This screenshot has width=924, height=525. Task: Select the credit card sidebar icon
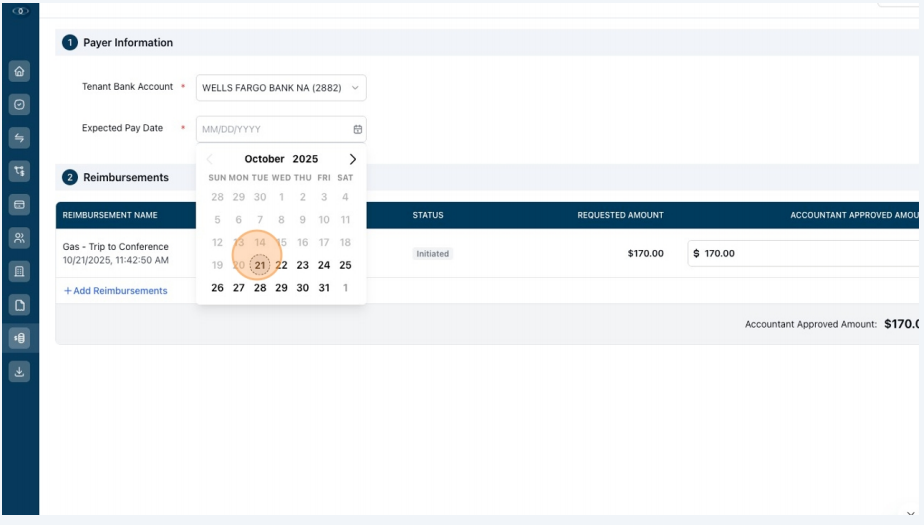click(19, 204)
